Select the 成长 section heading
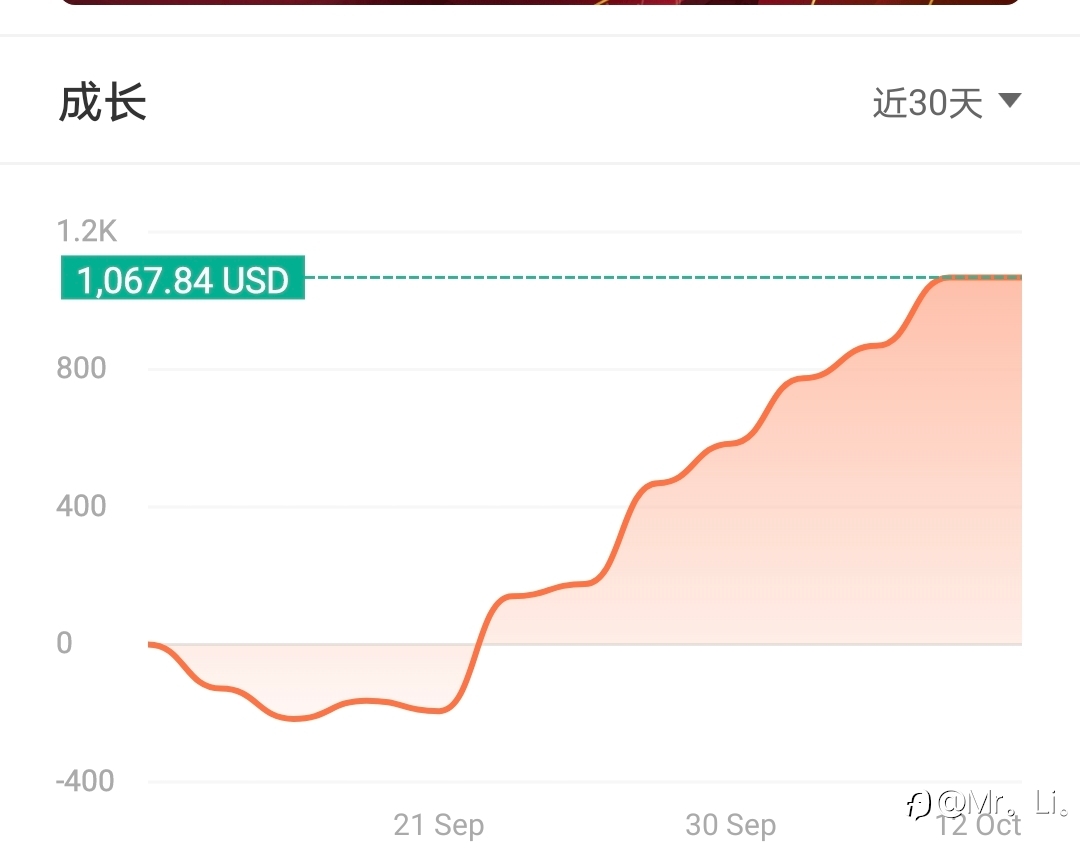The image size is (1080, 851). tap(103, 102)
